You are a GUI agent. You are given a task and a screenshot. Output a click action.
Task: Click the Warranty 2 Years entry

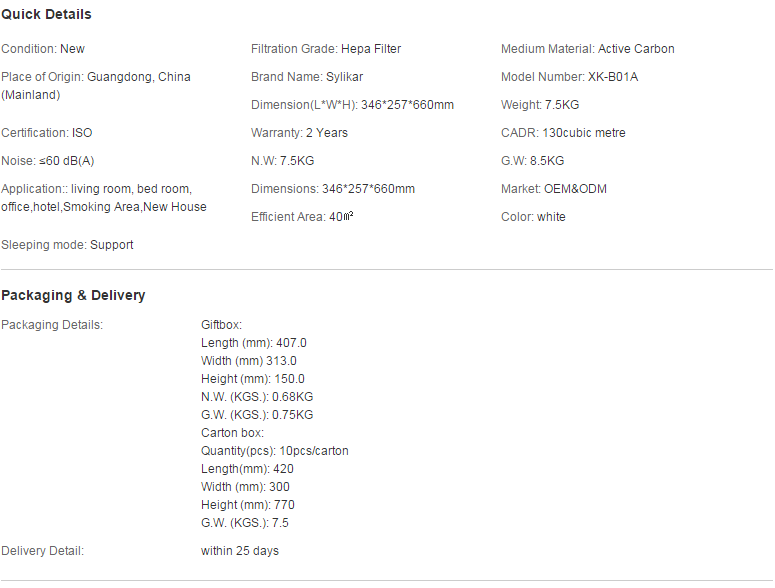pyautogui.click(x=300, y=133)
